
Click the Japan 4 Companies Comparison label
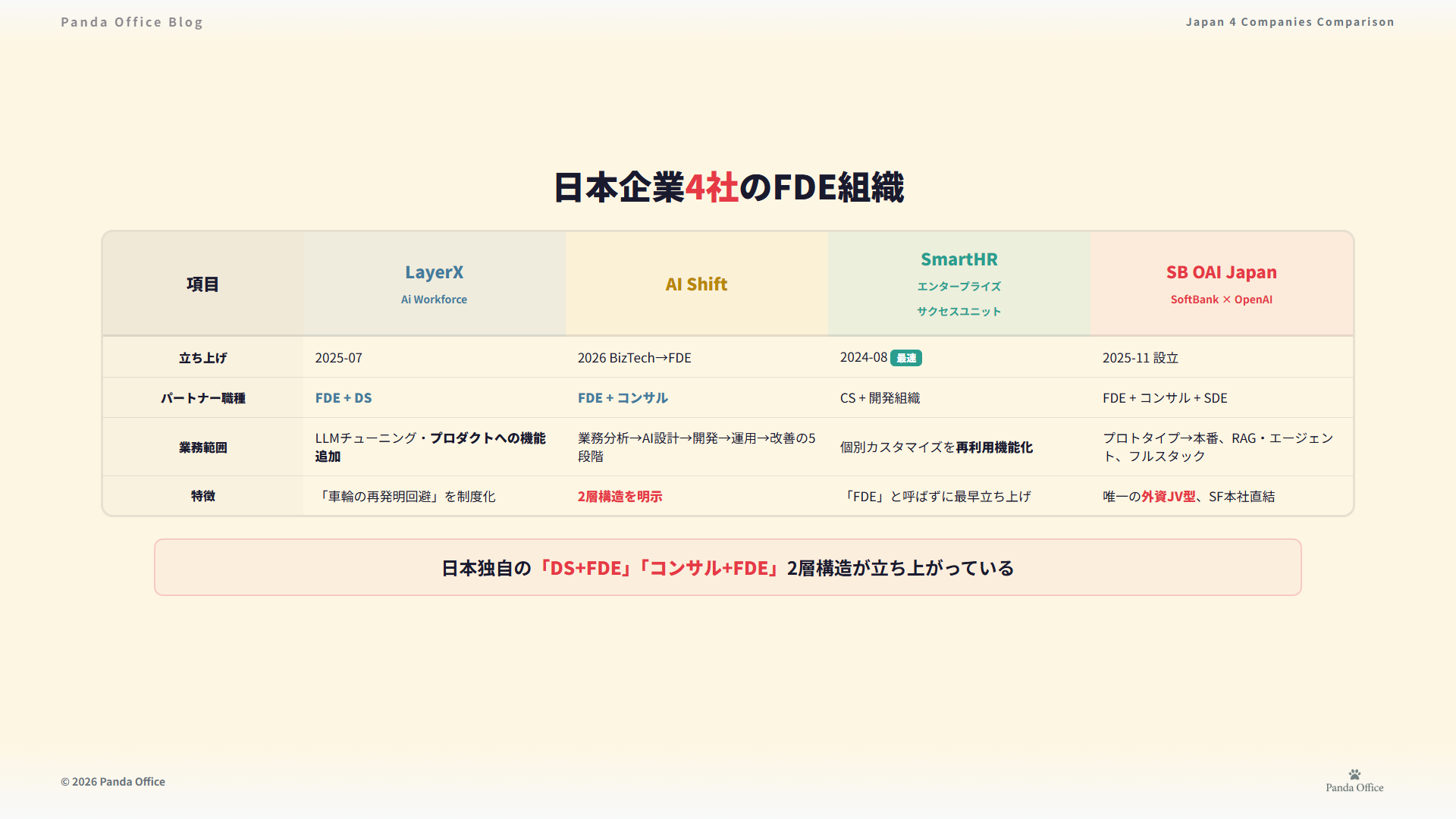pos(1290,22)
